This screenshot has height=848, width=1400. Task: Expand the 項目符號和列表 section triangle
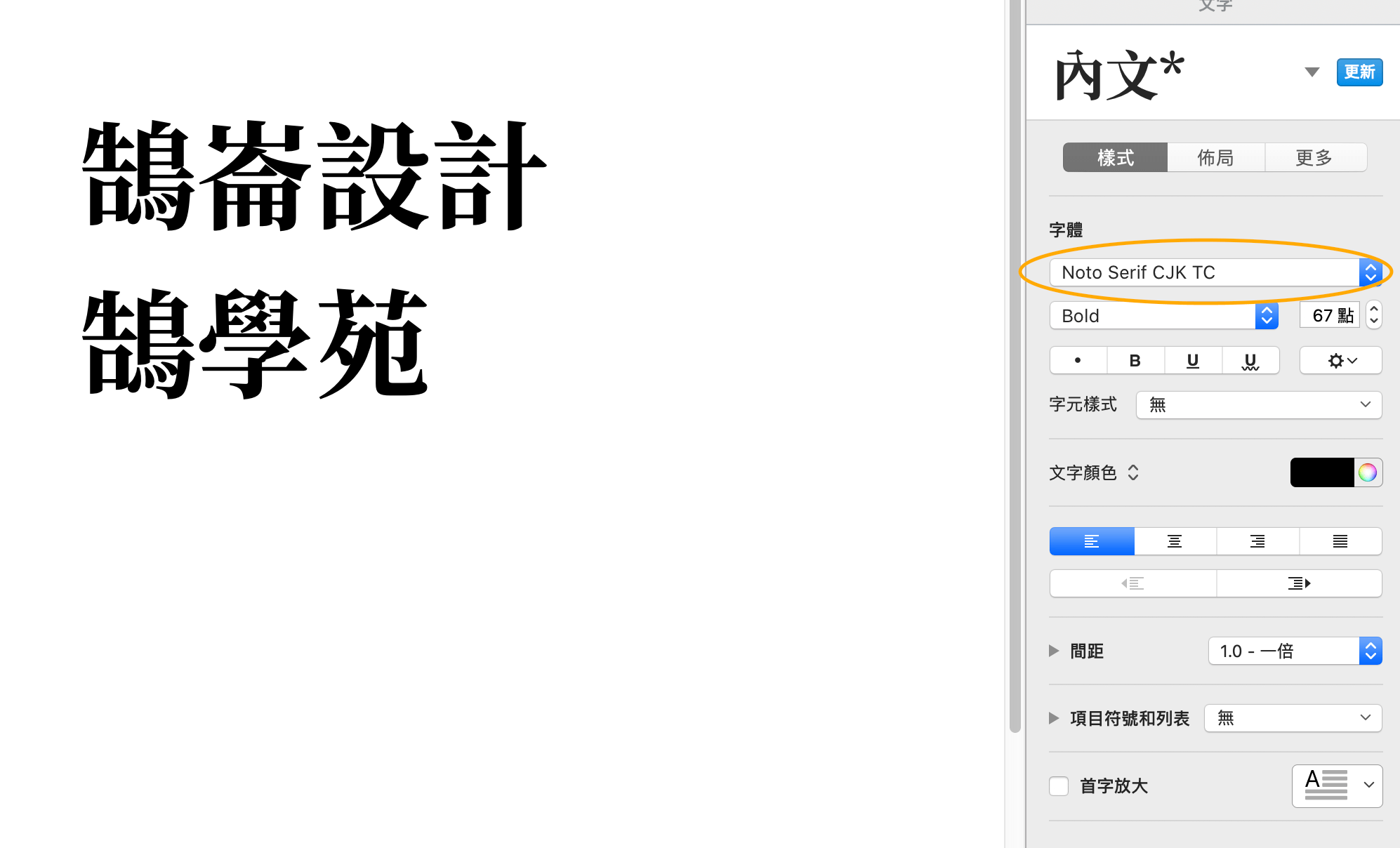click(x=1054, y=718)
